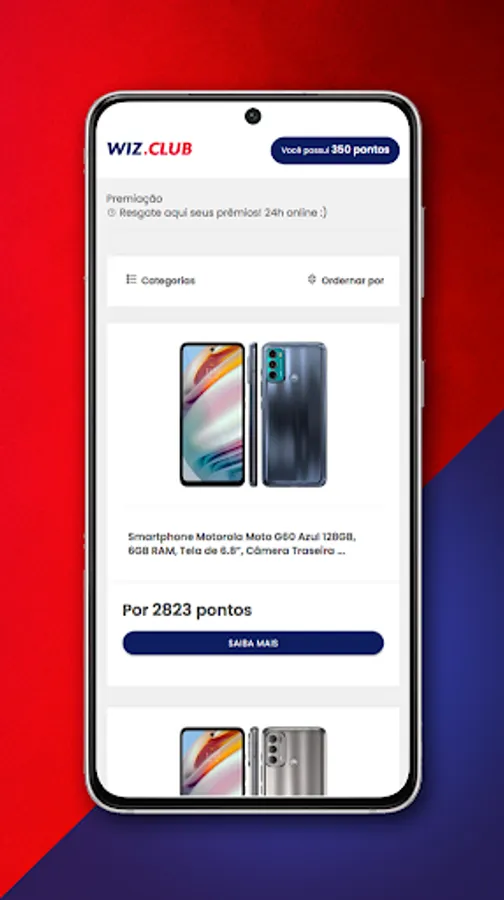
Task: Tap the phone's front camera punch hole
Action: click(253, 116)
